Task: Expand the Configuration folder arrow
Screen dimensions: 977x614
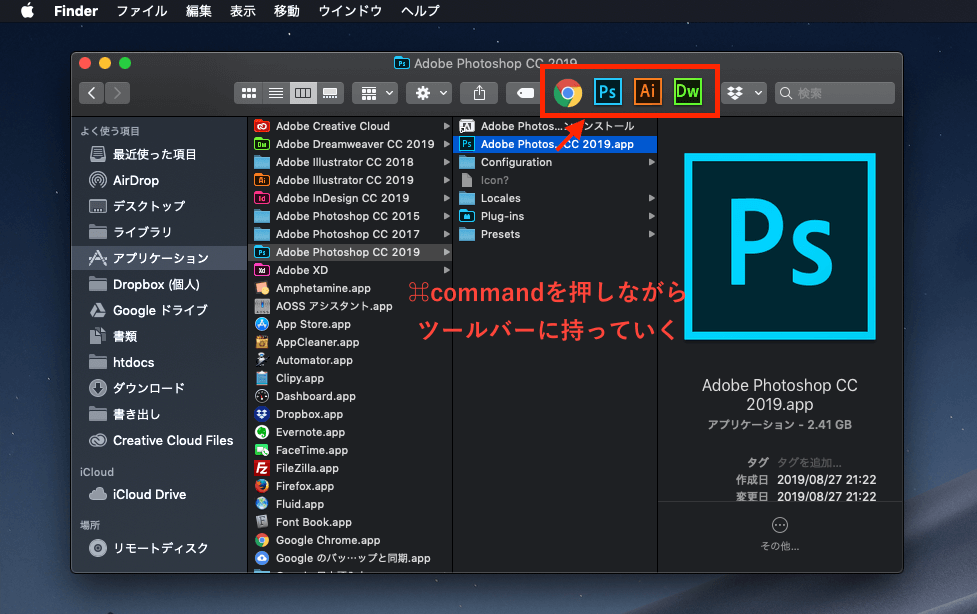Action: pyautogui.click(x=652, y=162)
